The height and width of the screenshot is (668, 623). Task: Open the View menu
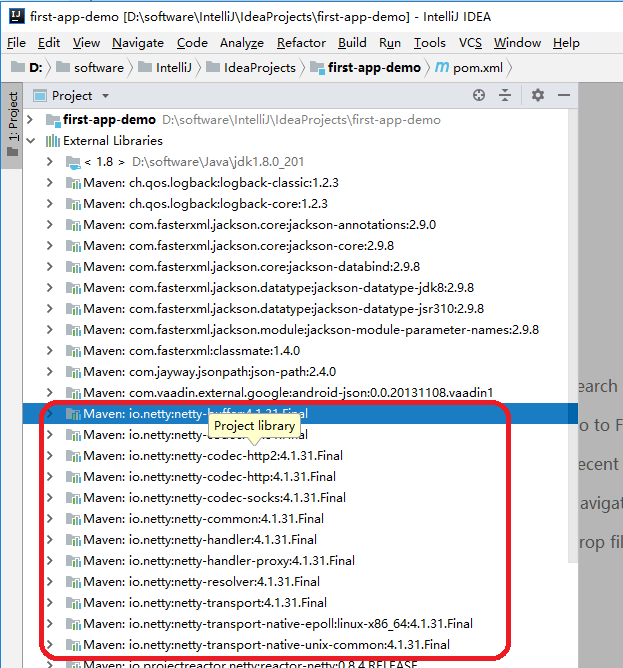(x=86, y=43)
